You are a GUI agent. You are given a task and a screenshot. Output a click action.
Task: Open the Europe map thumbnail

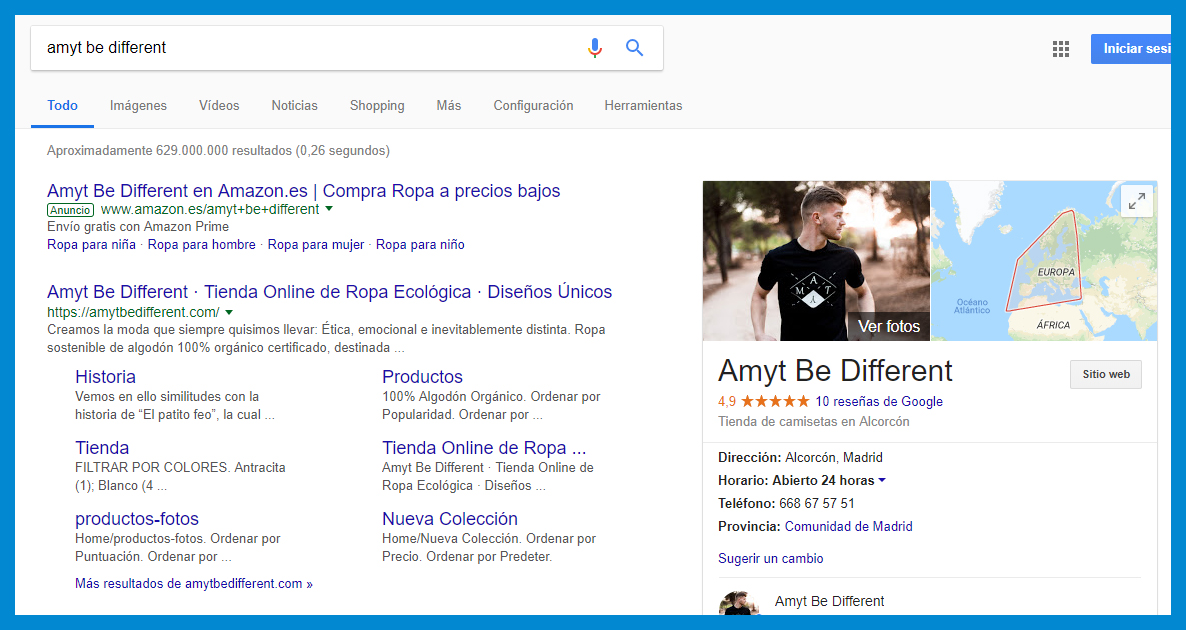tap(1044, 261)
